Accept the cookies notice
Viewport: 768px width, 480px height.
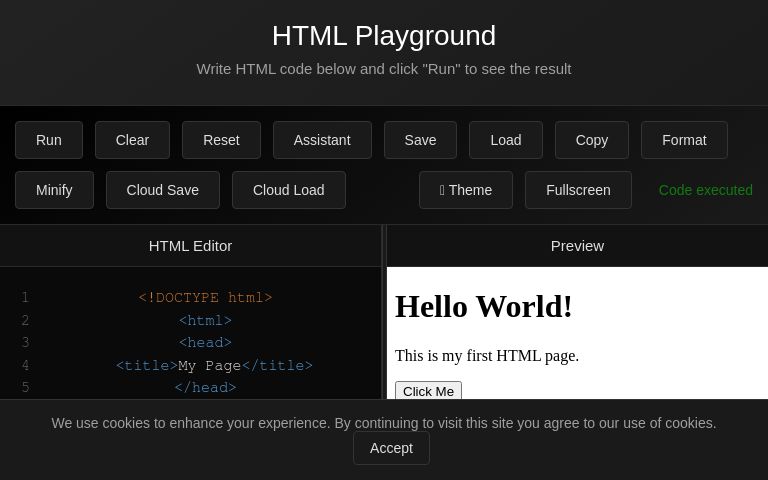[391, 448]
